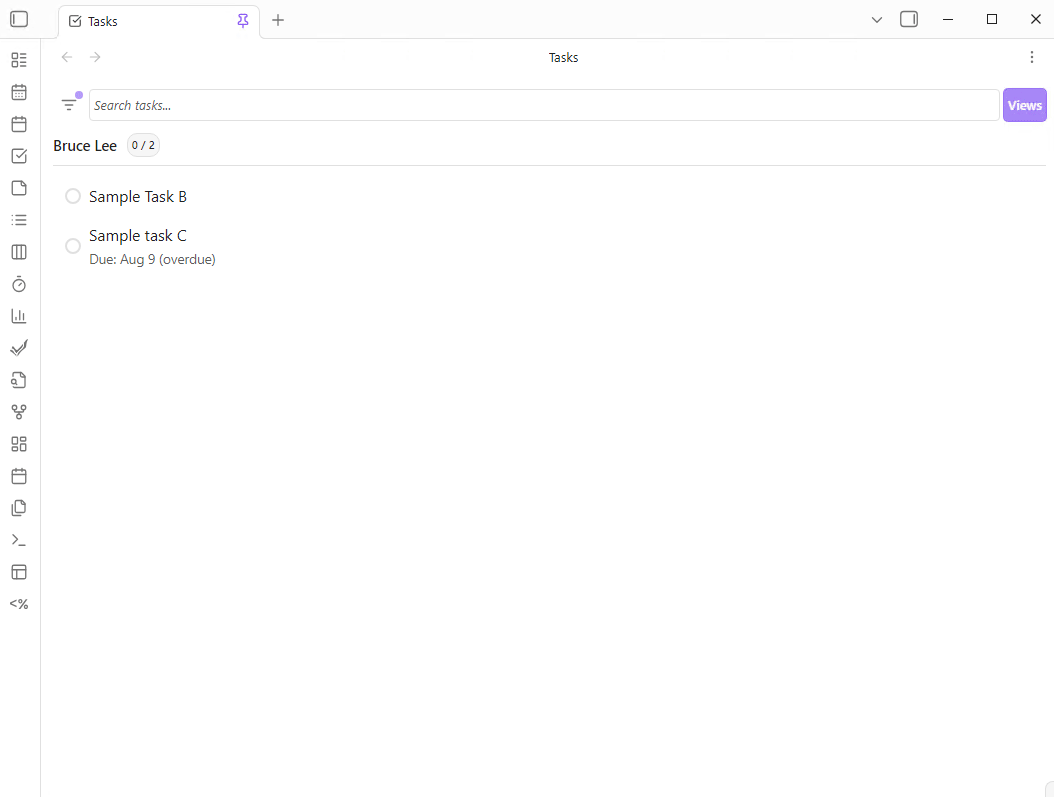Open the three-dot options menu
The height and width of the screenshot is (797, 1054).
(x=1032, y=57)
